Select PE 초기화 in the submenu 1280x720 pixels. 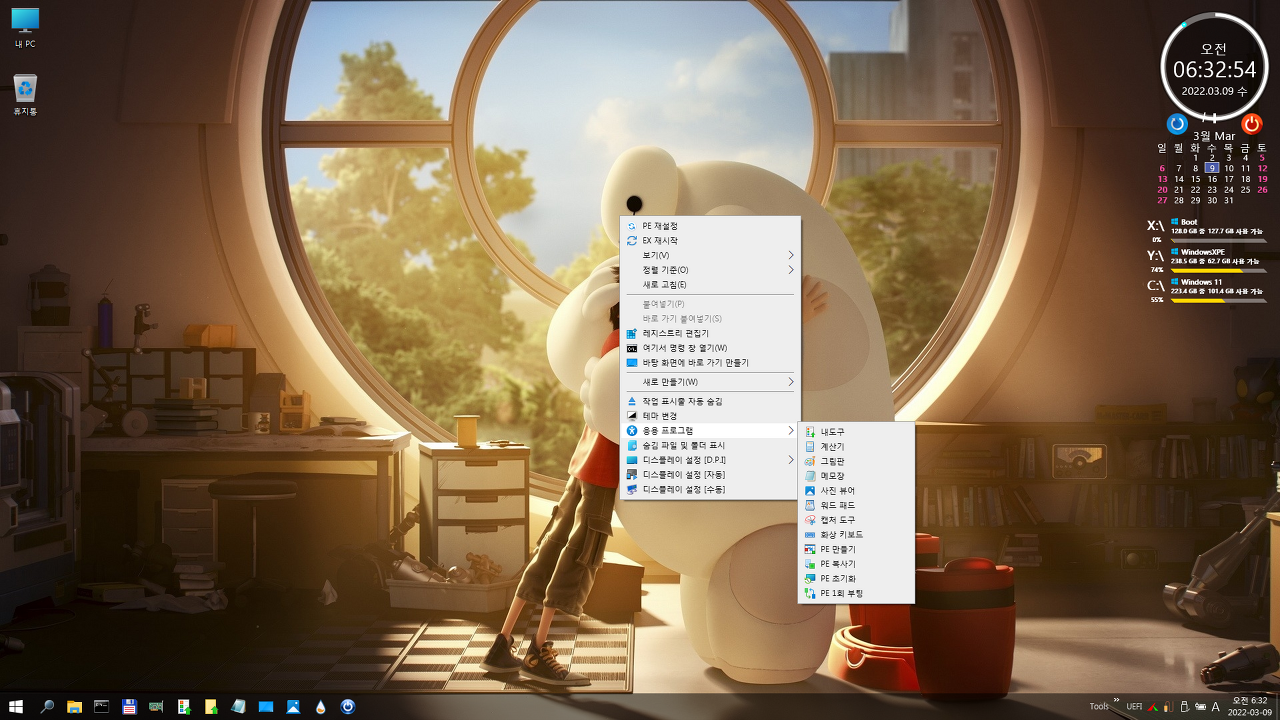[x=856, y=578]
